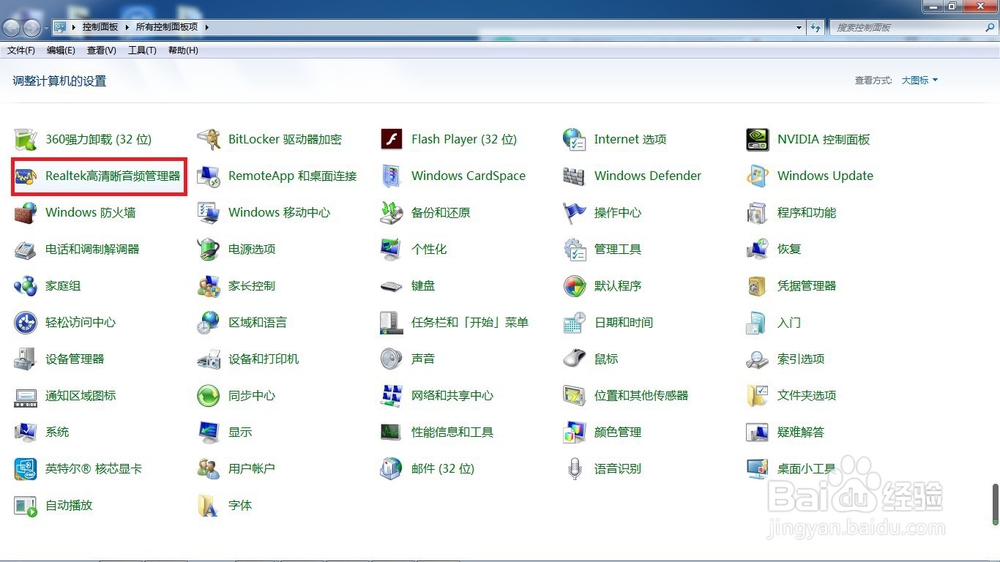Screen dimensions: 1000x562
Task: Open the 文件夹选项 link
Action: tap(807, 396)
